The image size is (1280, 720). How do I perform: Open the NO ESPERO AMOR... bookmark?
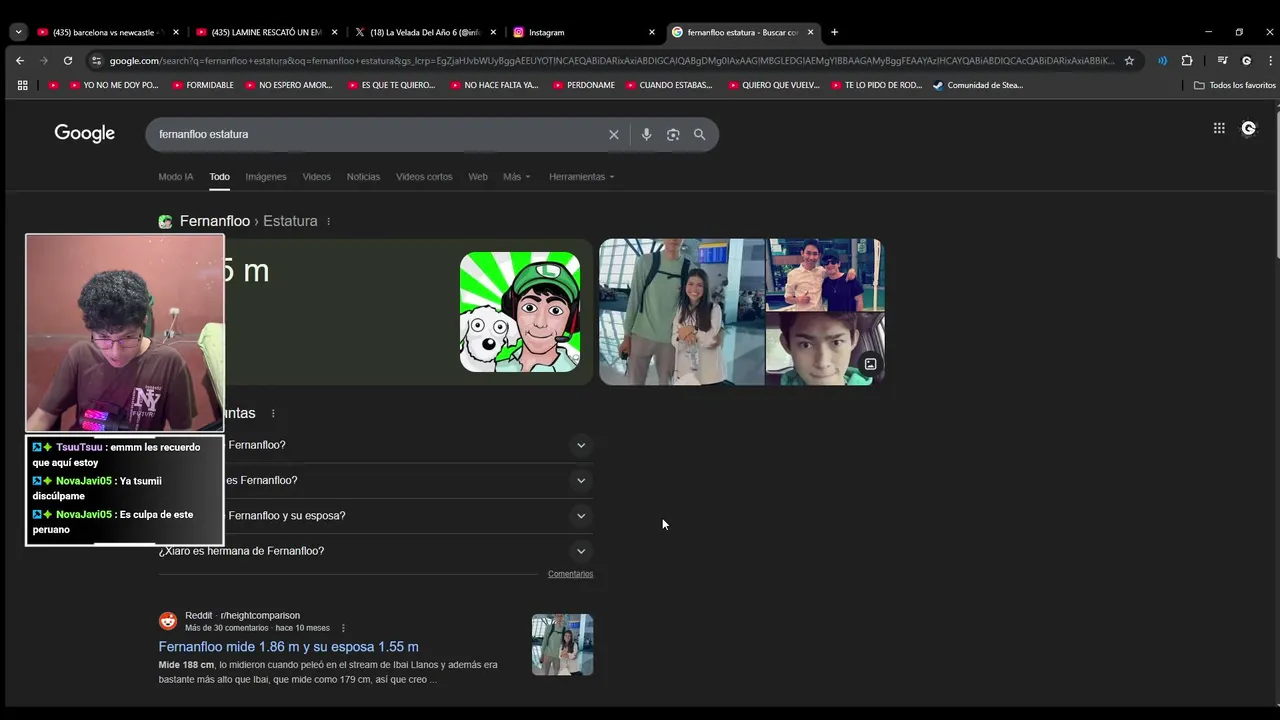289,85
